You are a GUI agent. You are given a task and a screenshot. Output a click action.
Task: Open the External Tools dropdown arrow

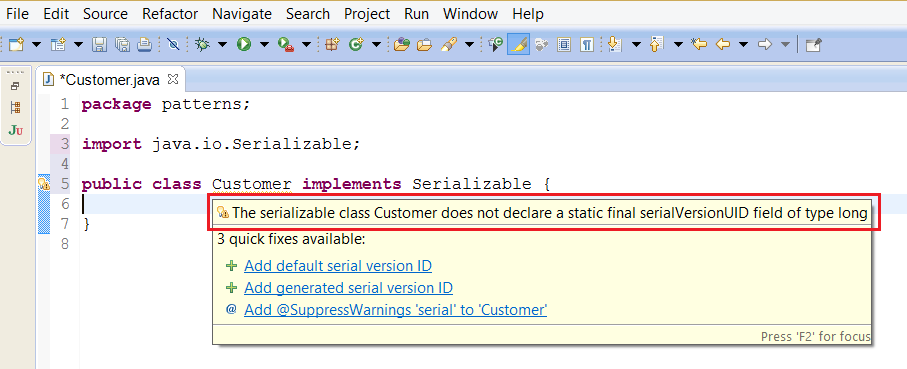(x=307, y=45)
